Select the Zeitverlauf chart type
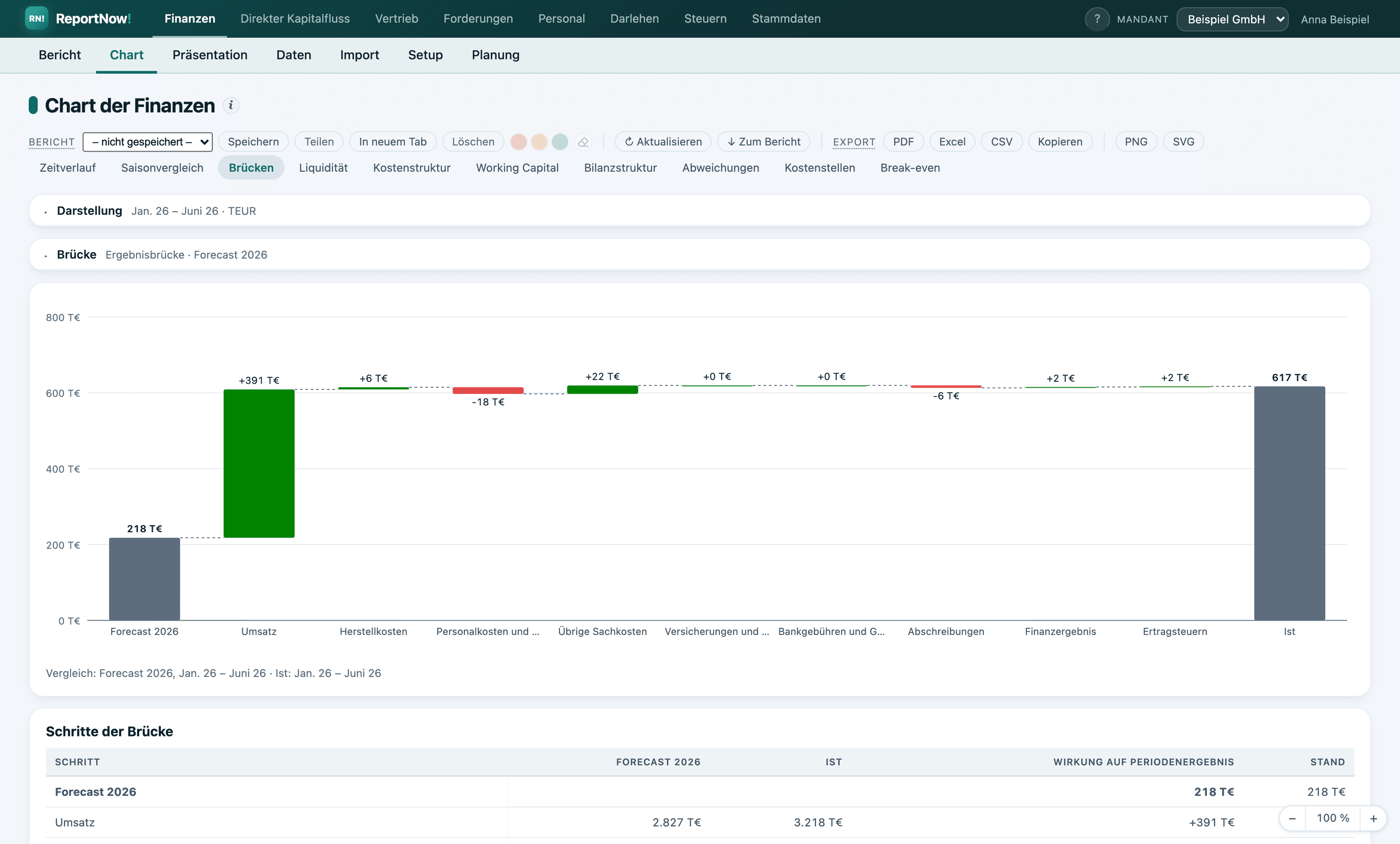Image resolution: width=1400 pixels, height=844 pixels. [x=67, y=168]
